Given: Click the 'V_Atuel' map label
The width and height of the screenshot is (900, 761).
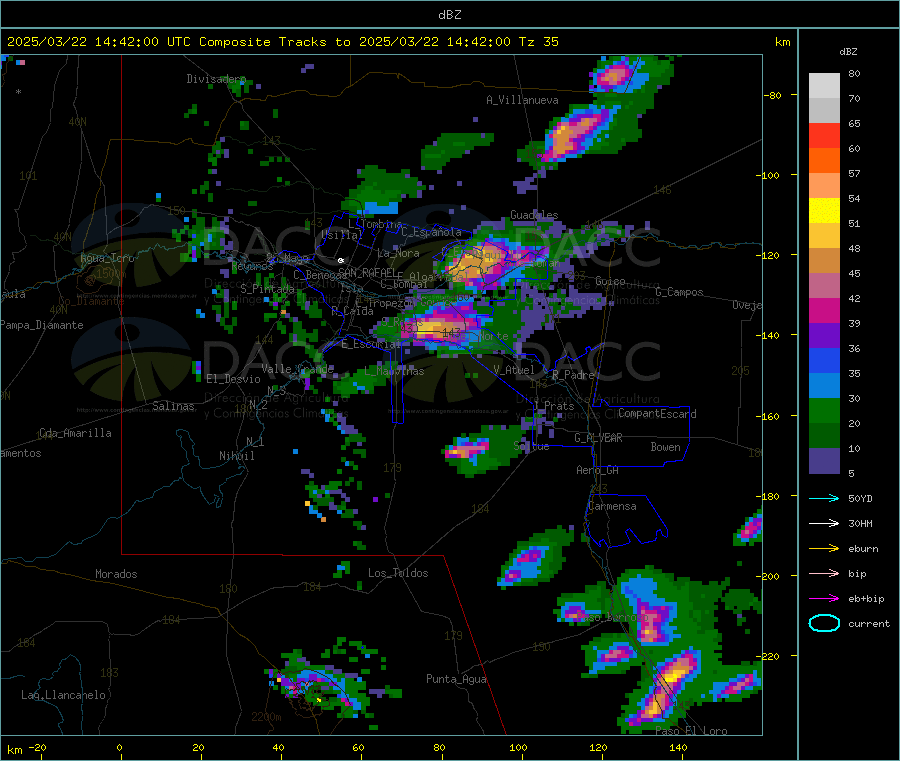Looking at the screenshot, I should click(514, 370).
